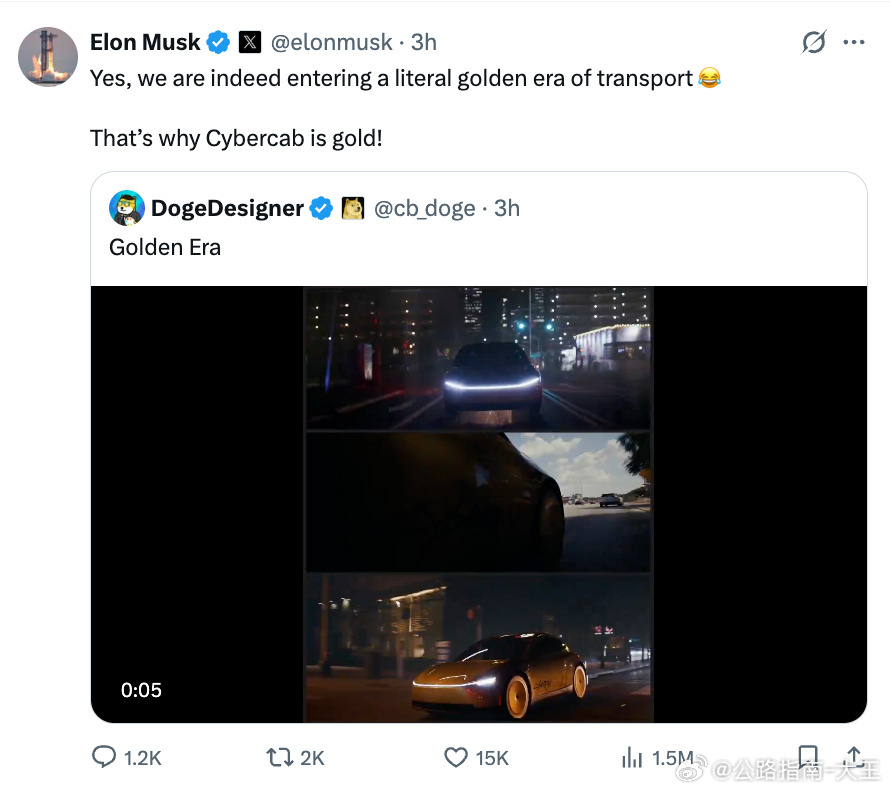Share the post using the upload arrow icon
This screenshot has height=790, width=890.
tap(854, 757)
